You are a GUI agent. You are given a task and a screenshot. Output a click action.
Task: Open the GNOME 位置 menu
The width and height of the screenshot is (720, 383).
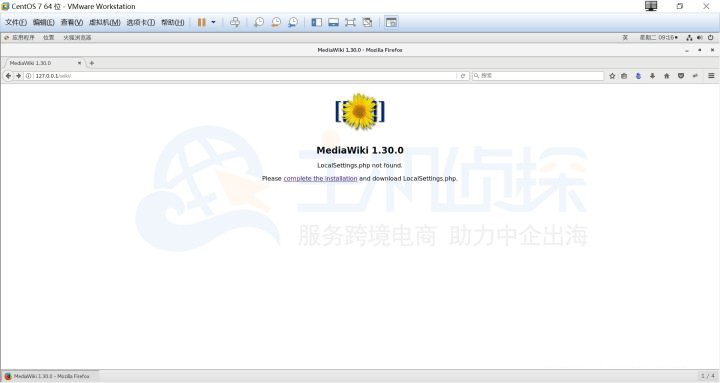[x=49, y=38]
